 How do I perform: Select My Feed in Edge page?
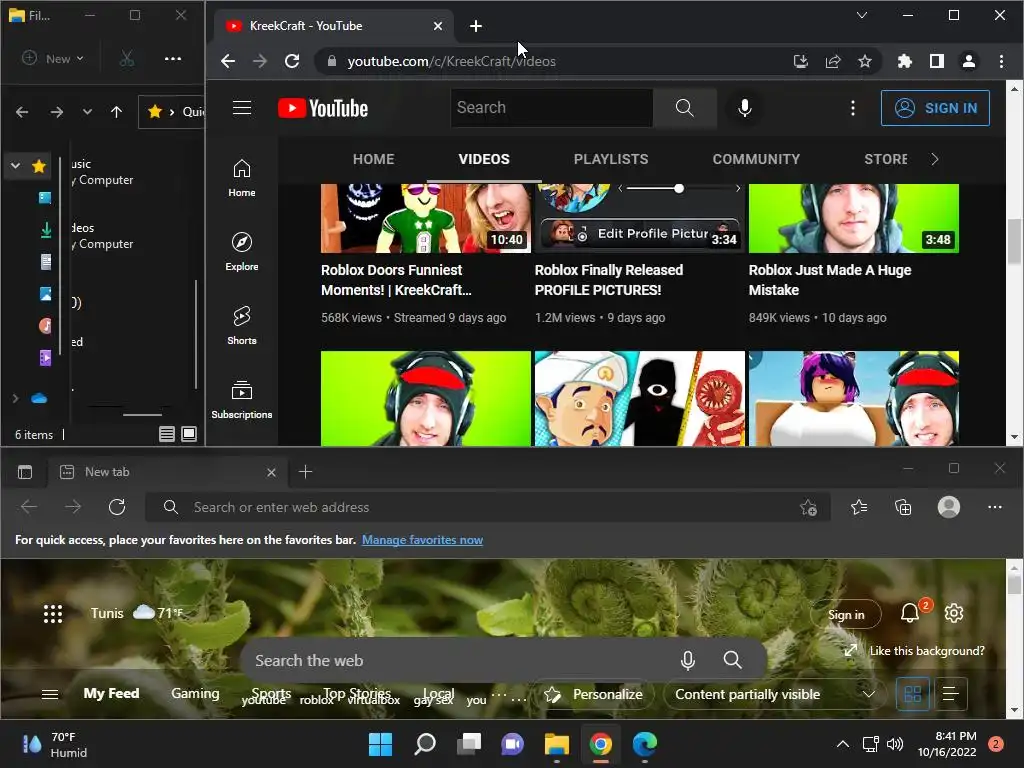111,693
